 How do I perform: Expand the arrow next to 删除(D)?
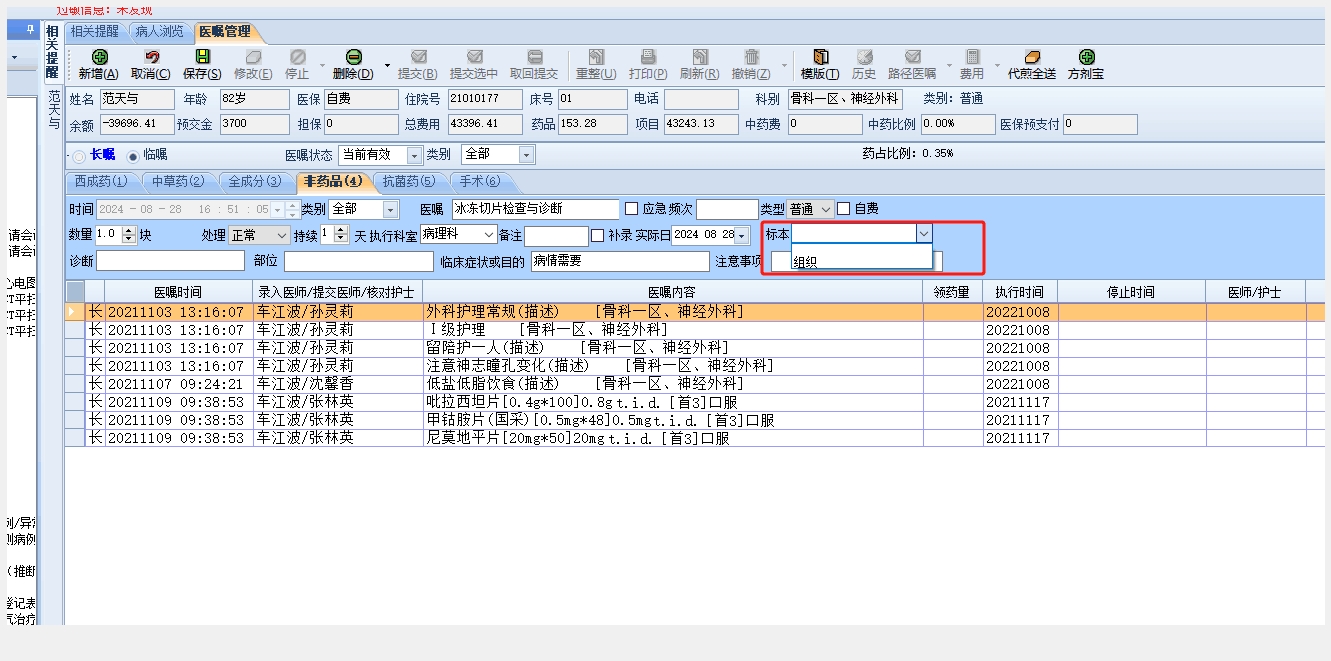(387, 67)
